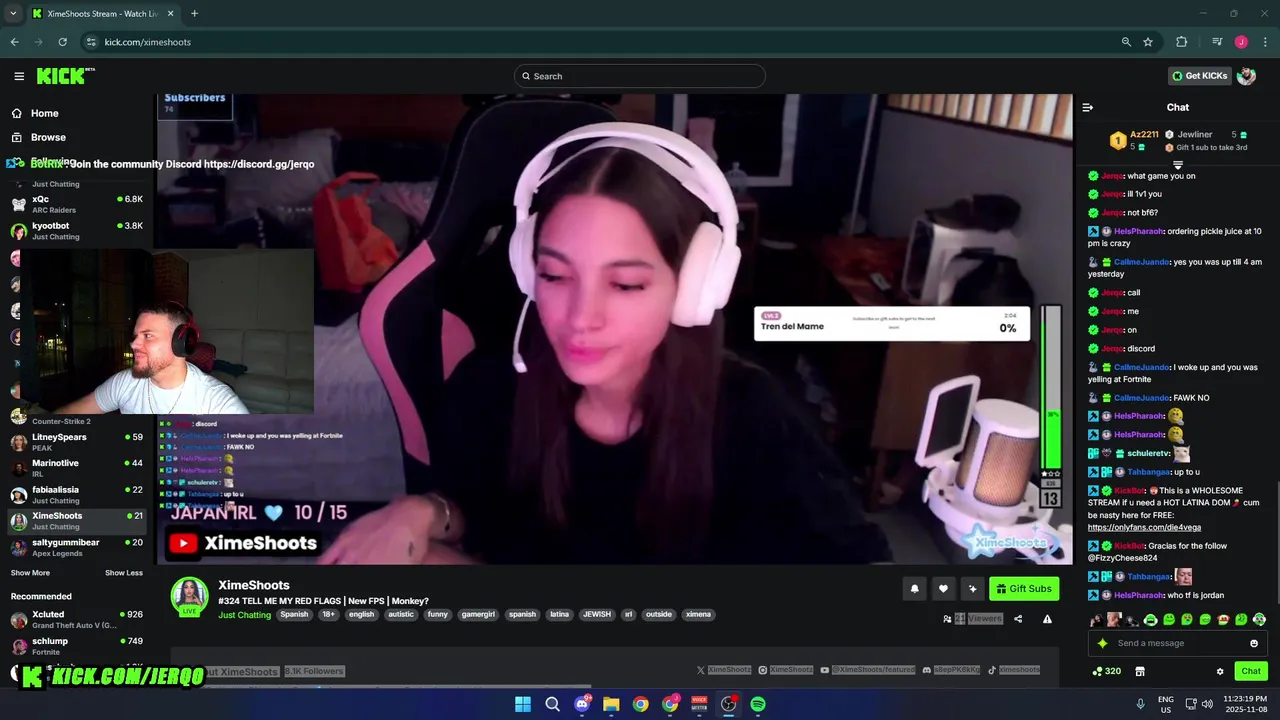Screen dimensions: 1280x720
Task: Follow channel with heart icon
Action: tap(943, 589)
